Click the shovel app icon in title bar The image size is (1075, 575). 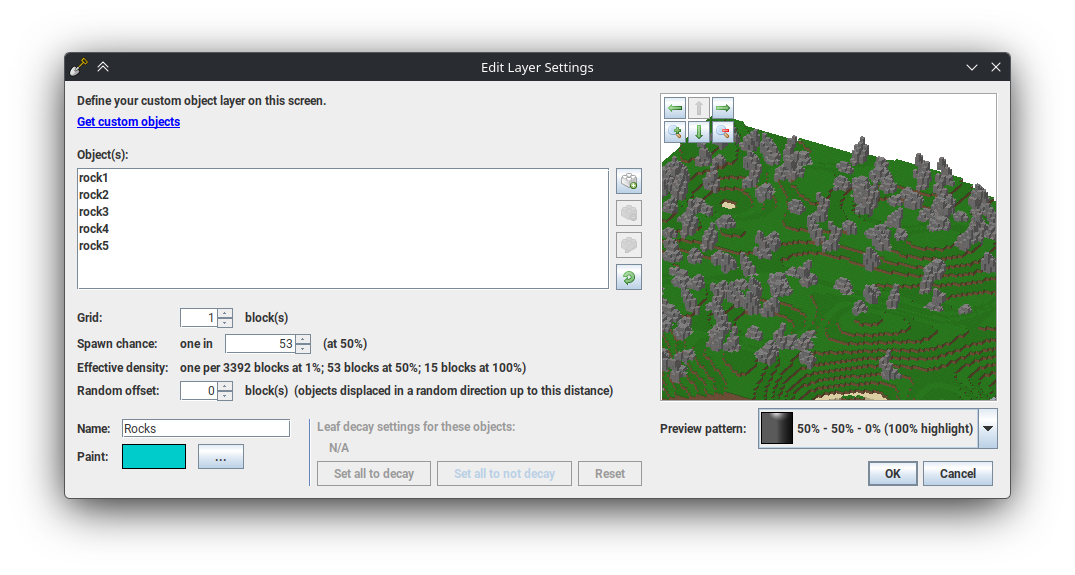[x=79, y=67]
